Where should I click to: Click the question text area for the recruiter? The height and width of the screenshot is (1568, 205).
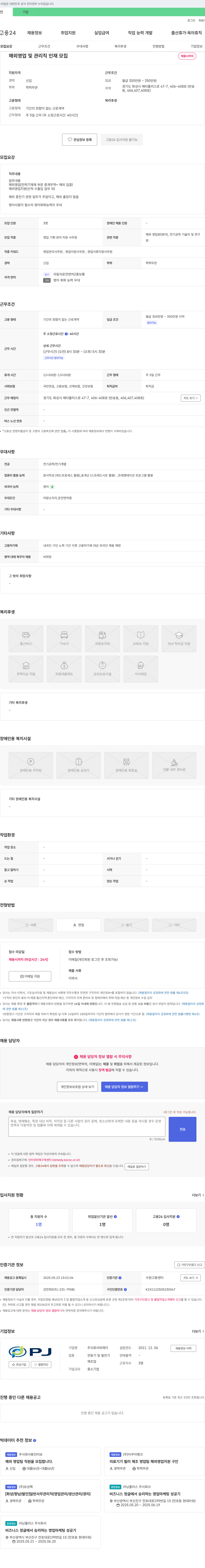pos(87,1127)
